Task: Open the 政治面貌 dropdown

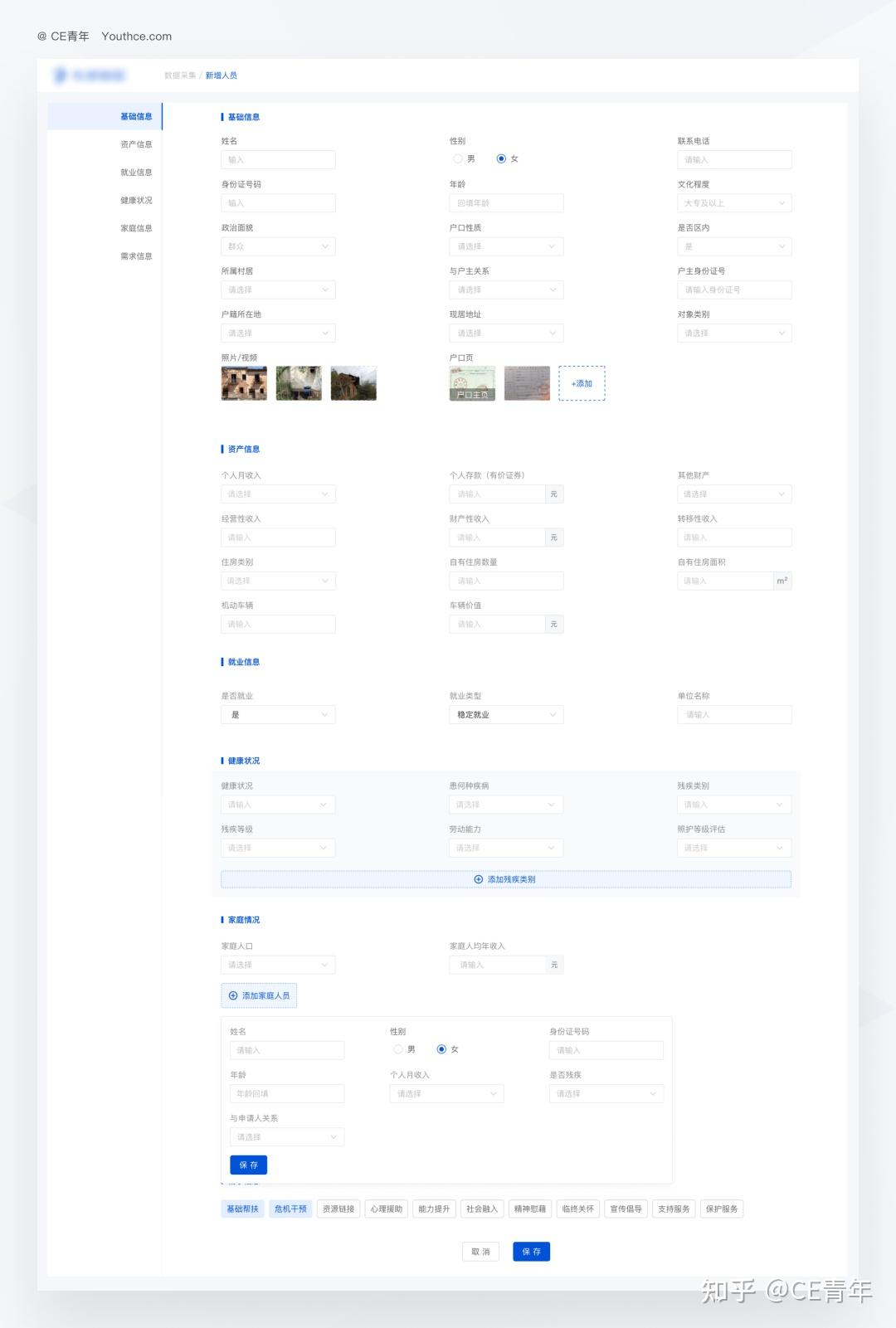Action: (278, 246)
